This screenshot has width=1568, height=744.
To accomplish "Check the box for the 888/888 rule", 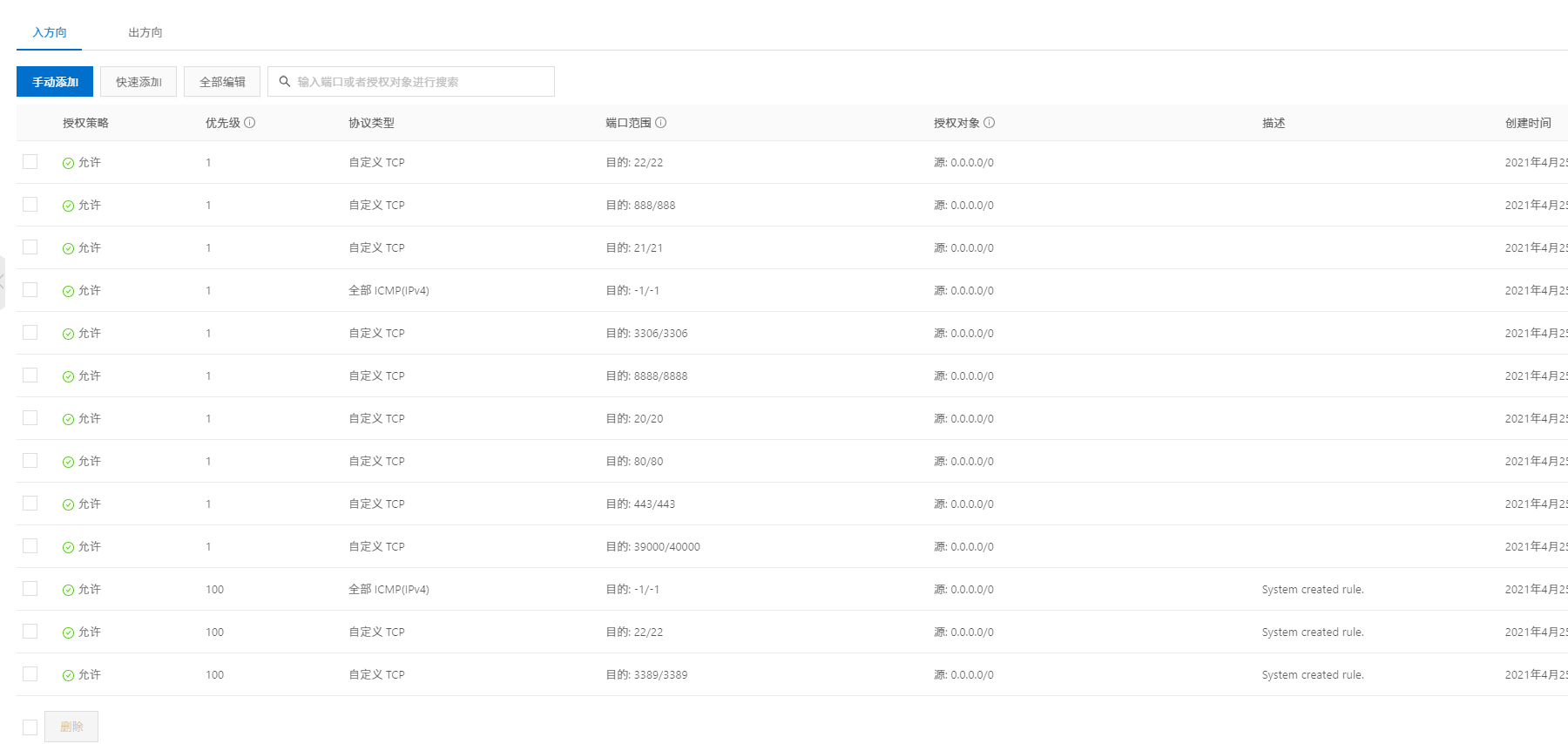I will click(30, 205).
